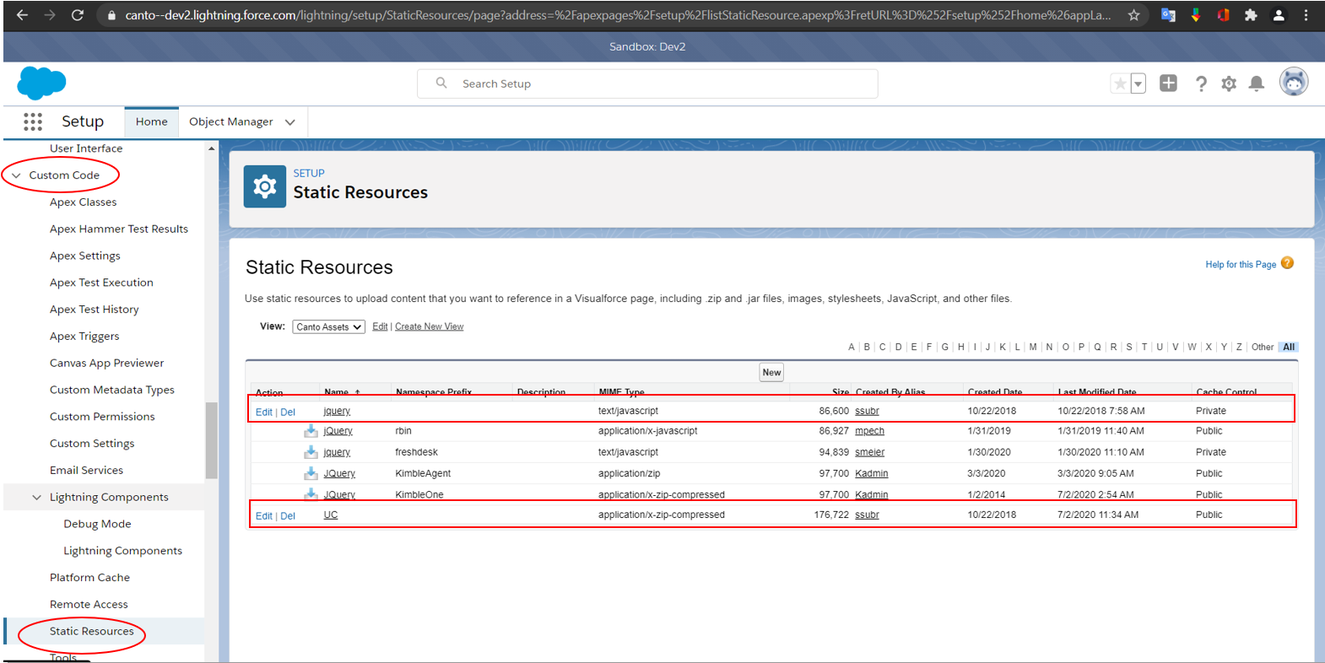Image resolution: width=1325 pixels, height=663 pixels.
Task: Open the App Launcher dots grid
Action: (33, 122)
